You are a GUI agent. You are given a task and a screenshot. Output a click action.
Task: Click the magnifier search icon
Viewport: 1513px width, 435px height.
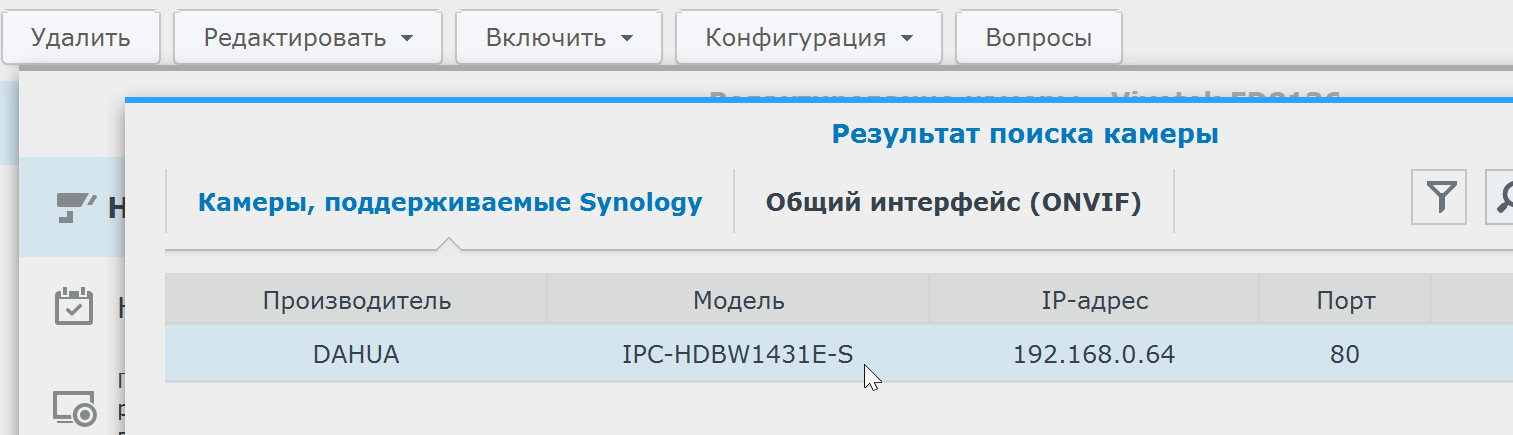tap(1501, 198)
